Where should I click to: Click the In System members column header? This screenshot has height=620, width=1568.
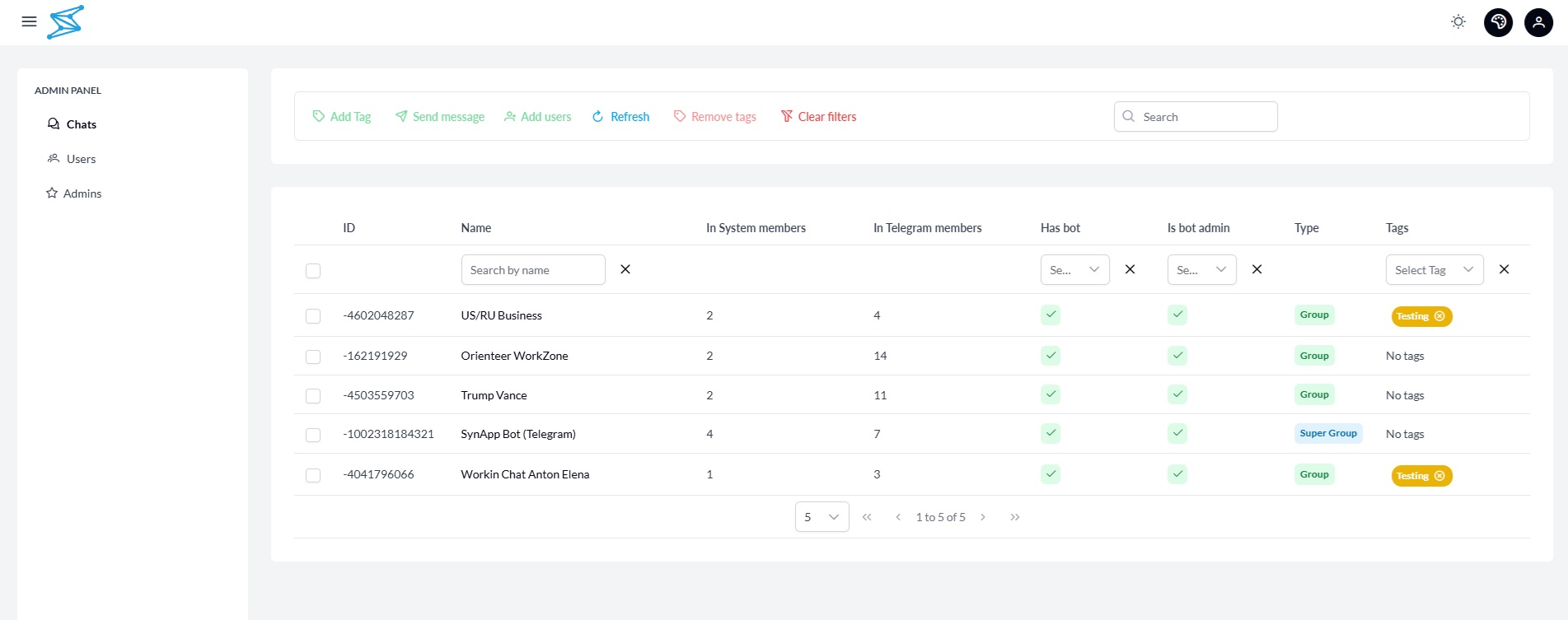pyautogui.click(x=756, y=228)
